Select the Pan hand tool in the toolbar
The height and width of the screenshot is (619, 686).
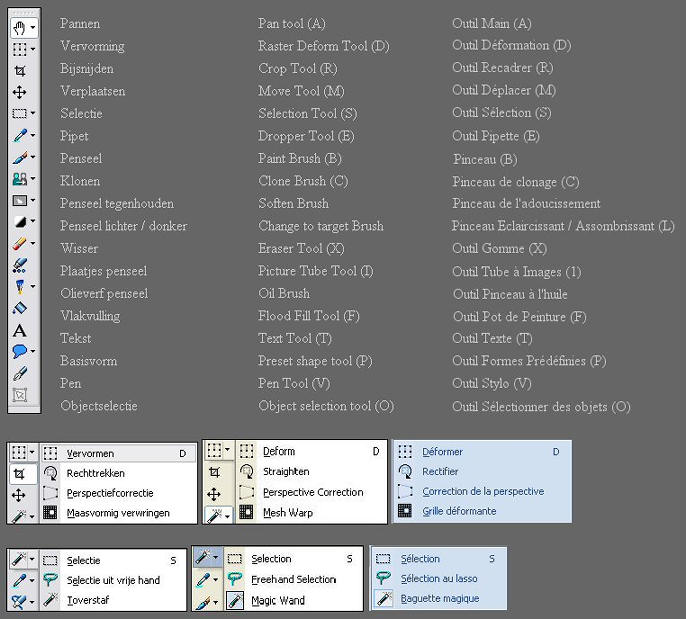[x=19, y=26]
